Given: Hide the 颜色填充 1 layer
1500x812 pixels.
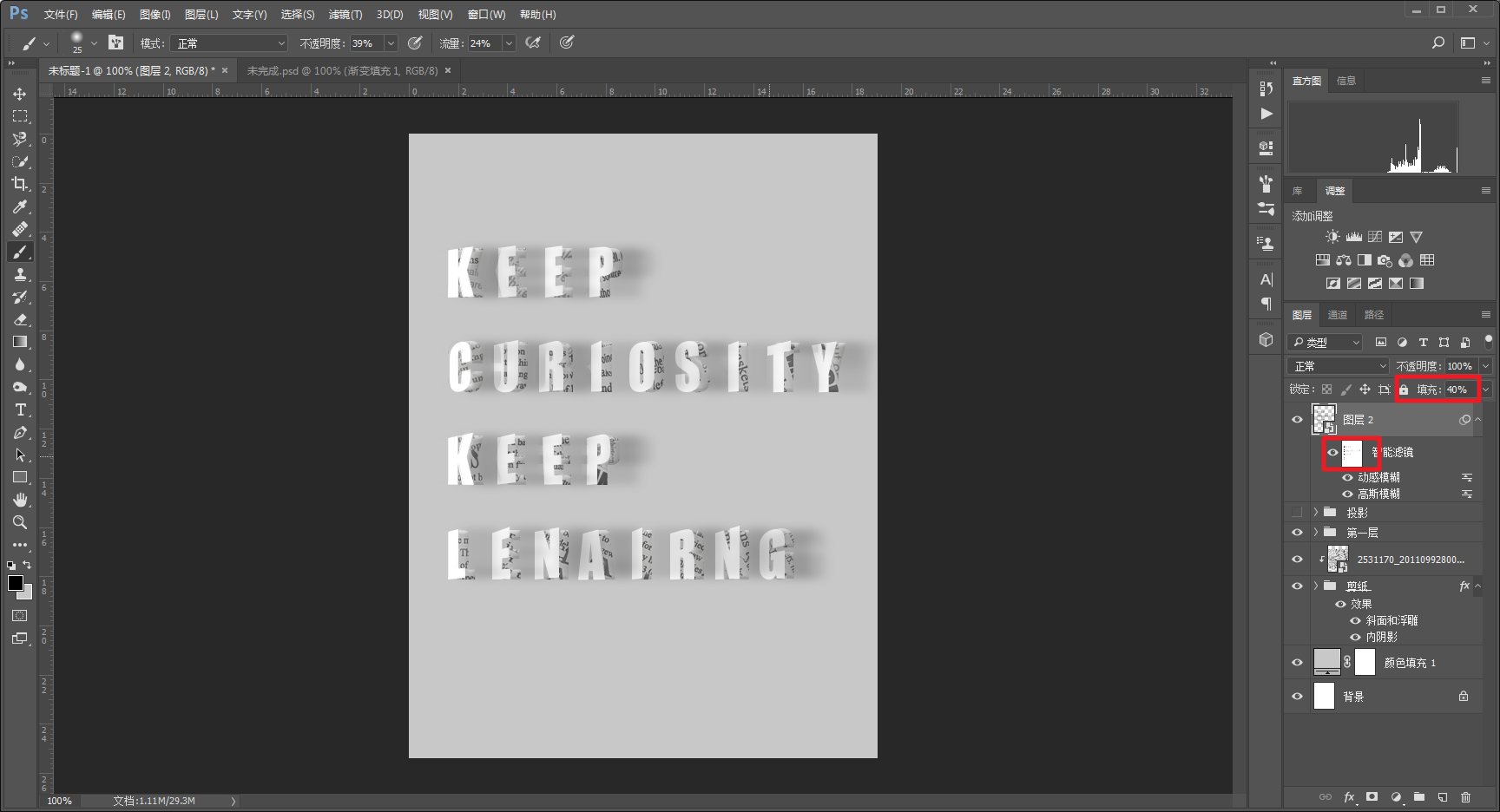Looking at the screenshot, I should tap(1297, 662).
